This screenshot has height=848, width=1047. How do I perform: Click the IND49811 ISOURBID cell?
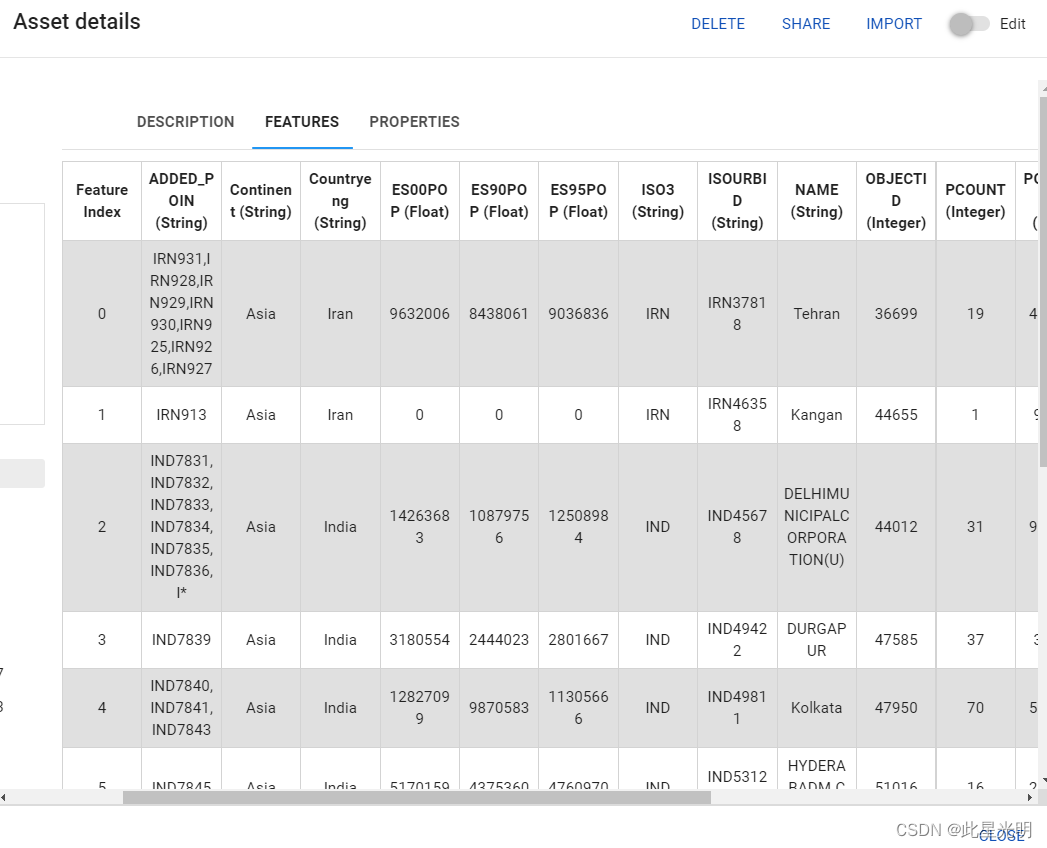pos(737,707)
